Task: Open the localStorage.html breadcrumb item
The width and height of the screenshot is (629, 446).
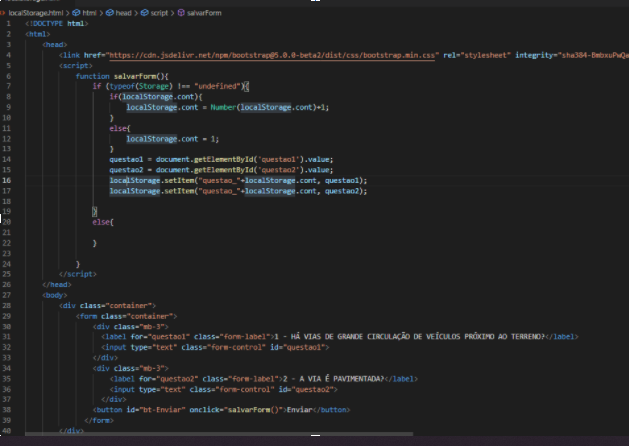Action: click(36, 13)
